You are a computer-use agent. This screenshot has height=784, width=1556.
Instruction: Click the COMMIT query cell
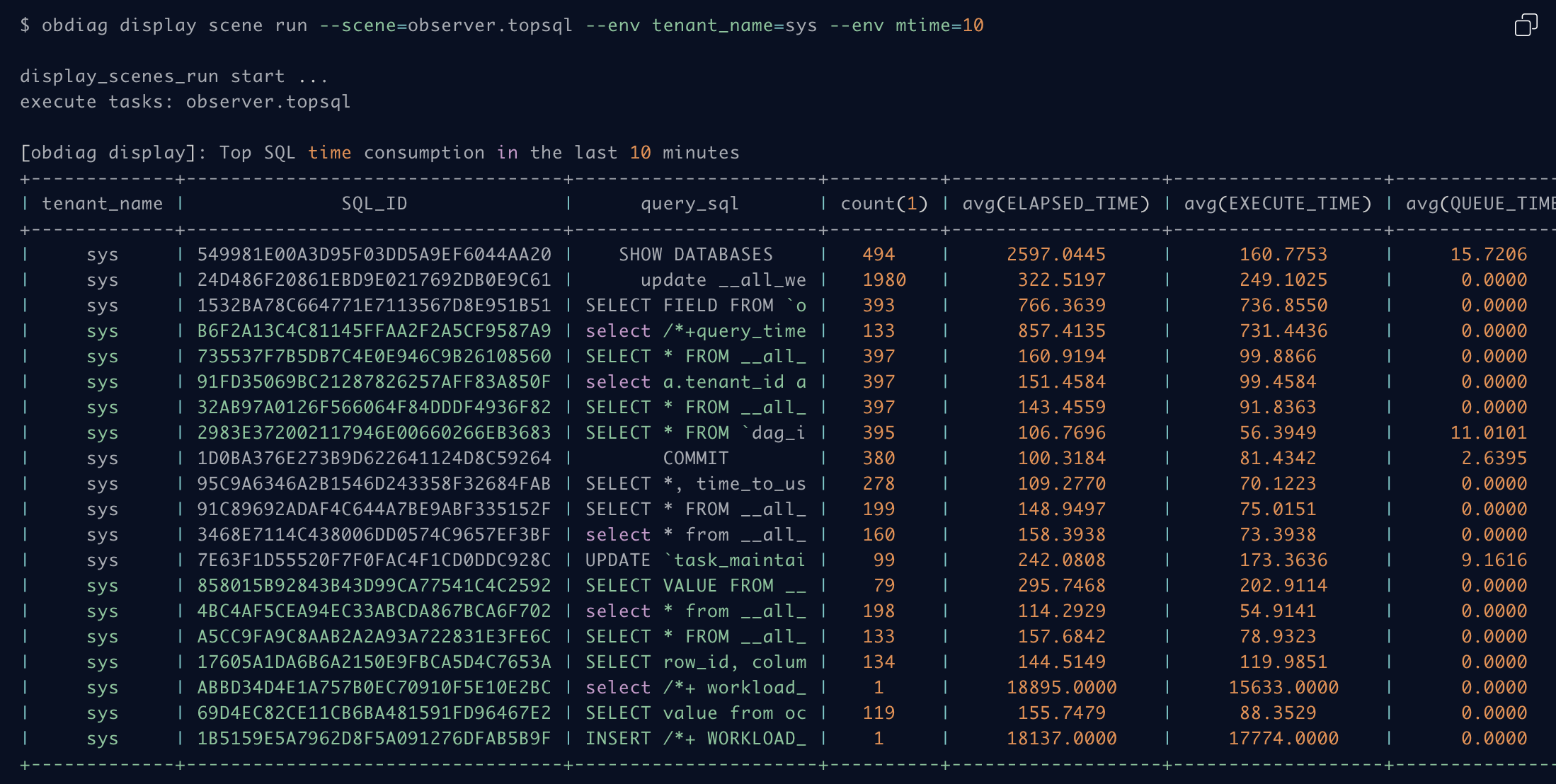(x=695, y=459)
